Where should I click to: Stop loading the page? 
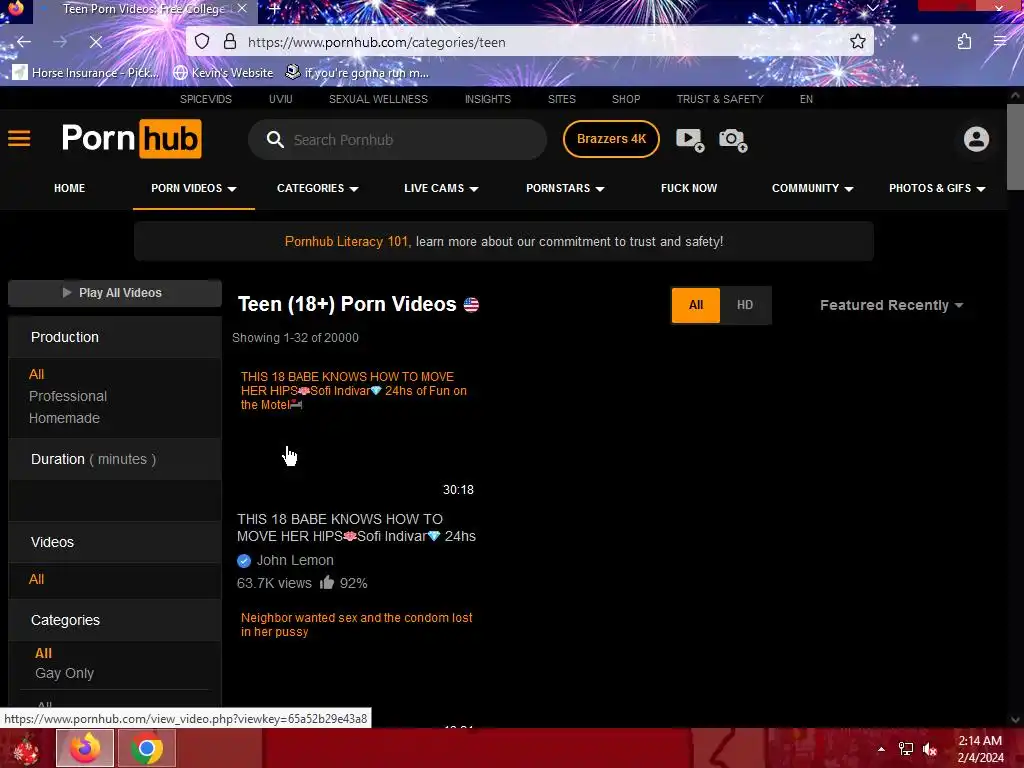point(95,42)
